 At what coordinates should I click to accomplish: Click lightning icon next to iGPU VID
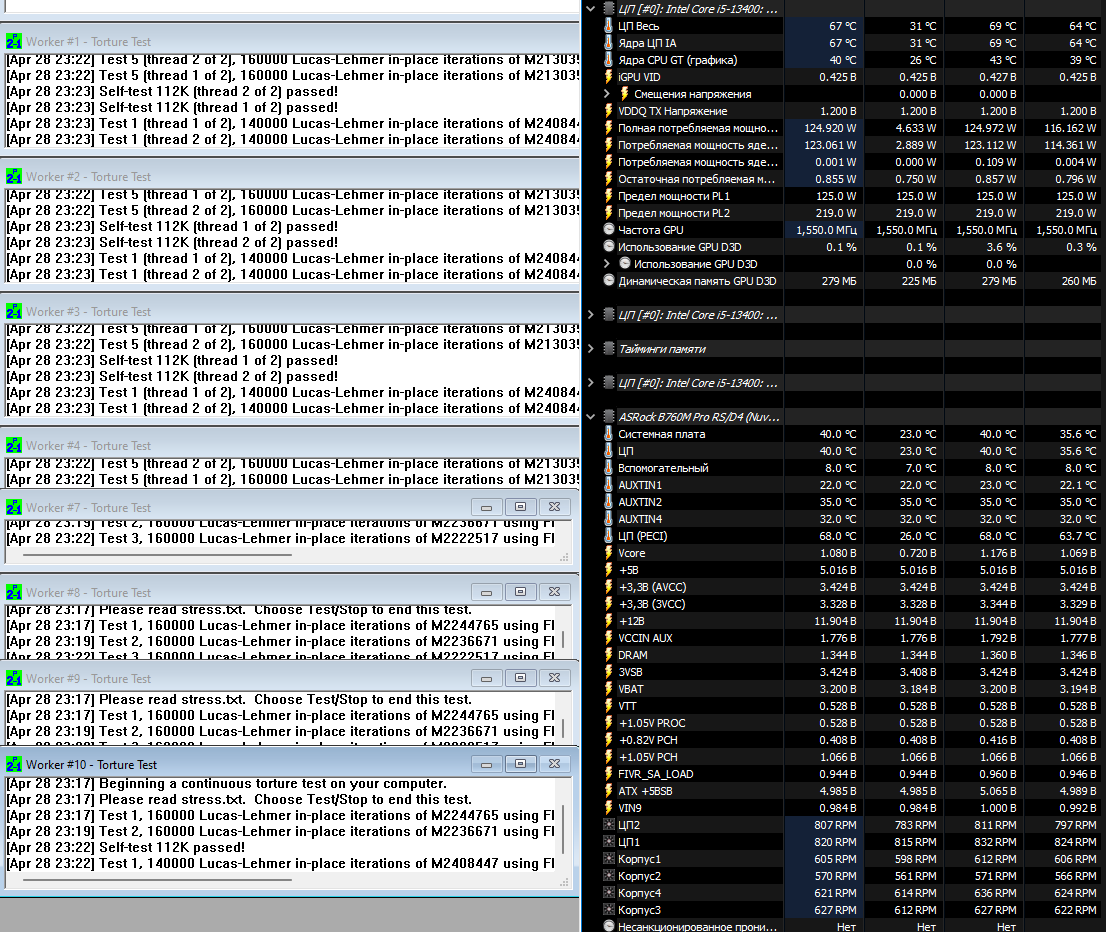[609, 77]
